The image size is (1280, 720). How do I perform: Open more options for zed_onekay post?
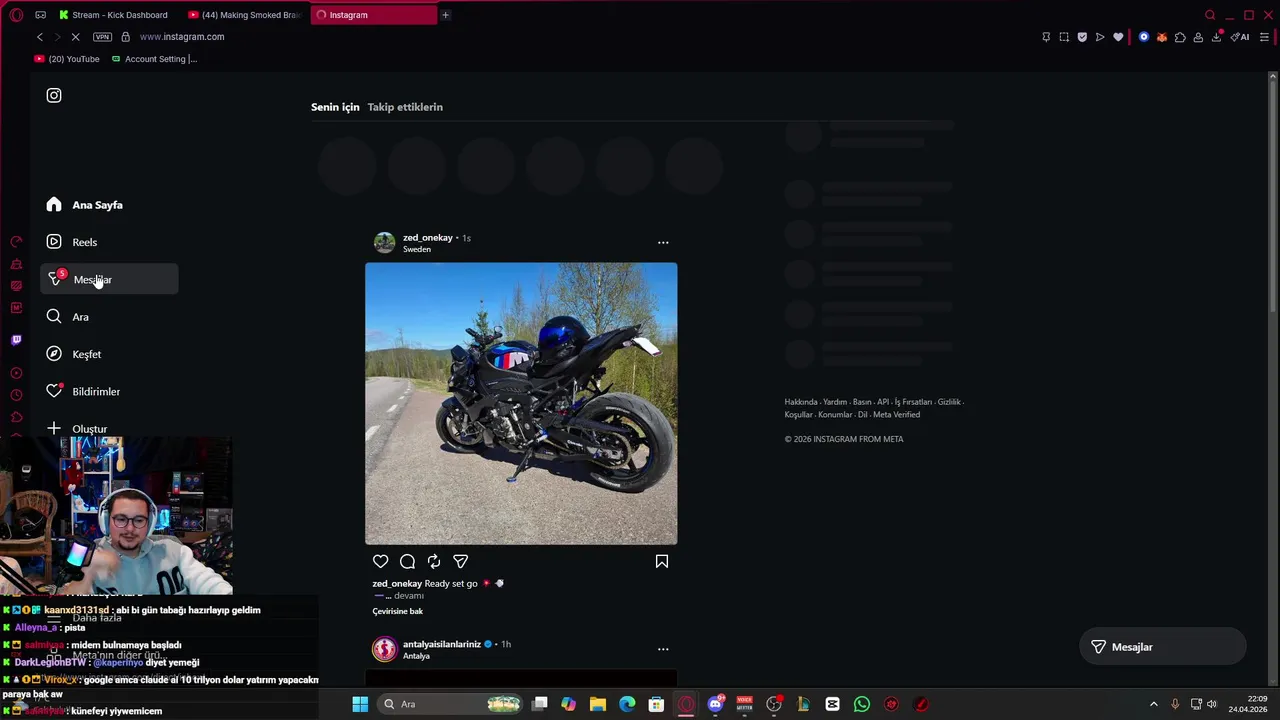tap(663, 242)
